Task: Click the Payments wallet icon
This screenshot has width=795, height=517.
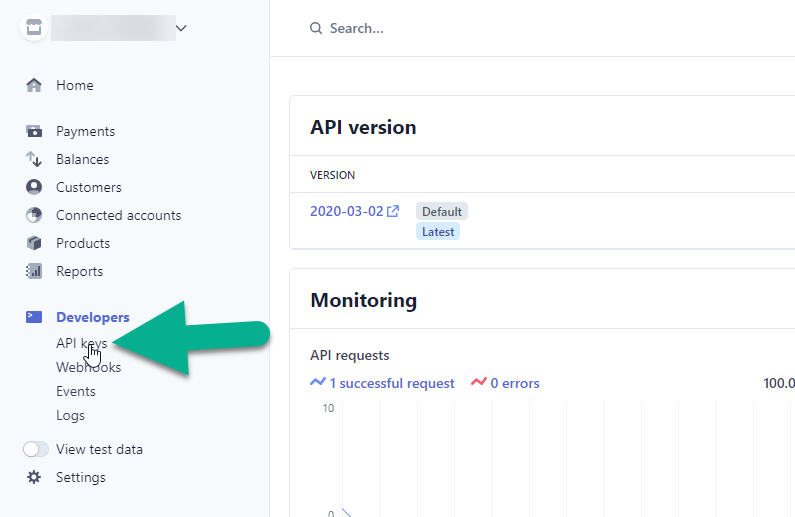Action: pos(34,131)
